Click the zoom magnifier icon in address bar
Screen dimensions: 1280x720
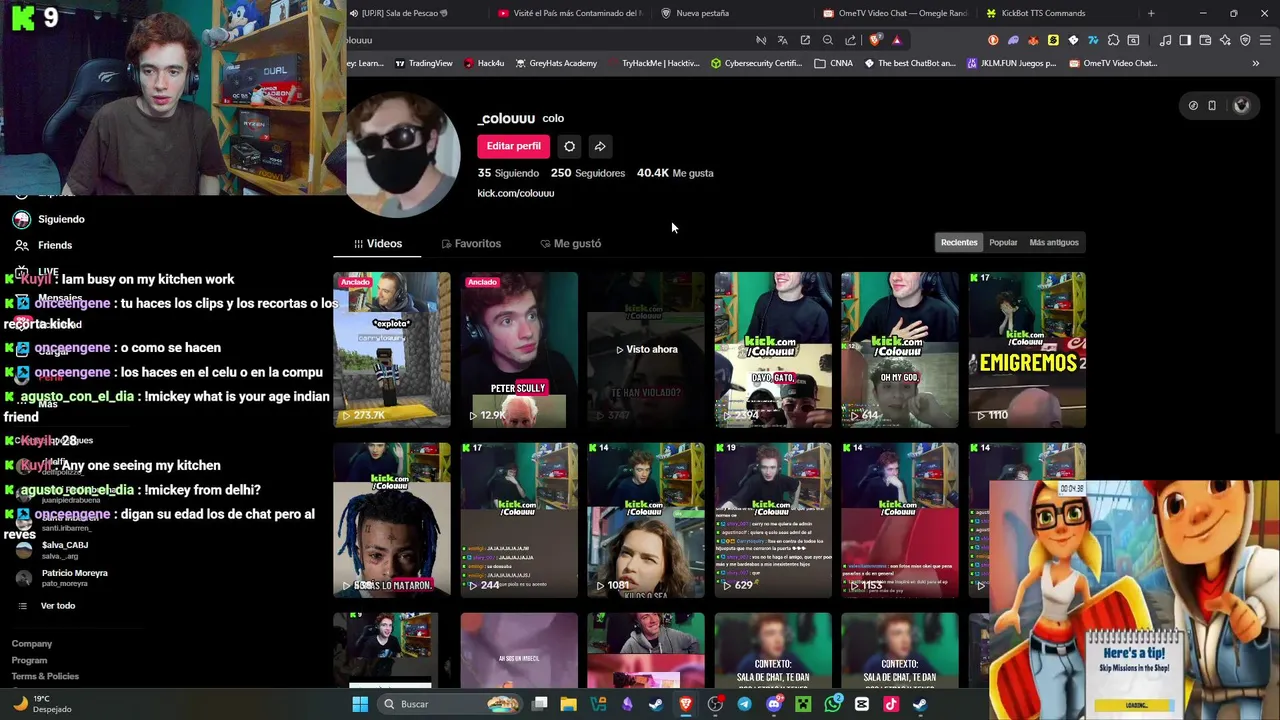(x=828, y=40)
